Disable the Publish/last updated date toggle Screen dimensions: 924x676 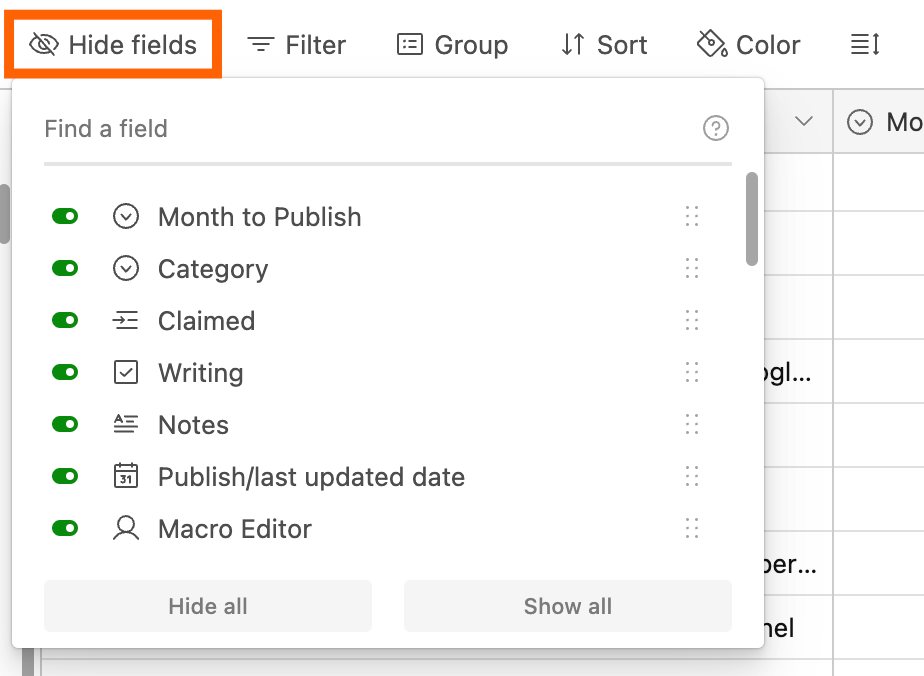[x=65, y=477]
